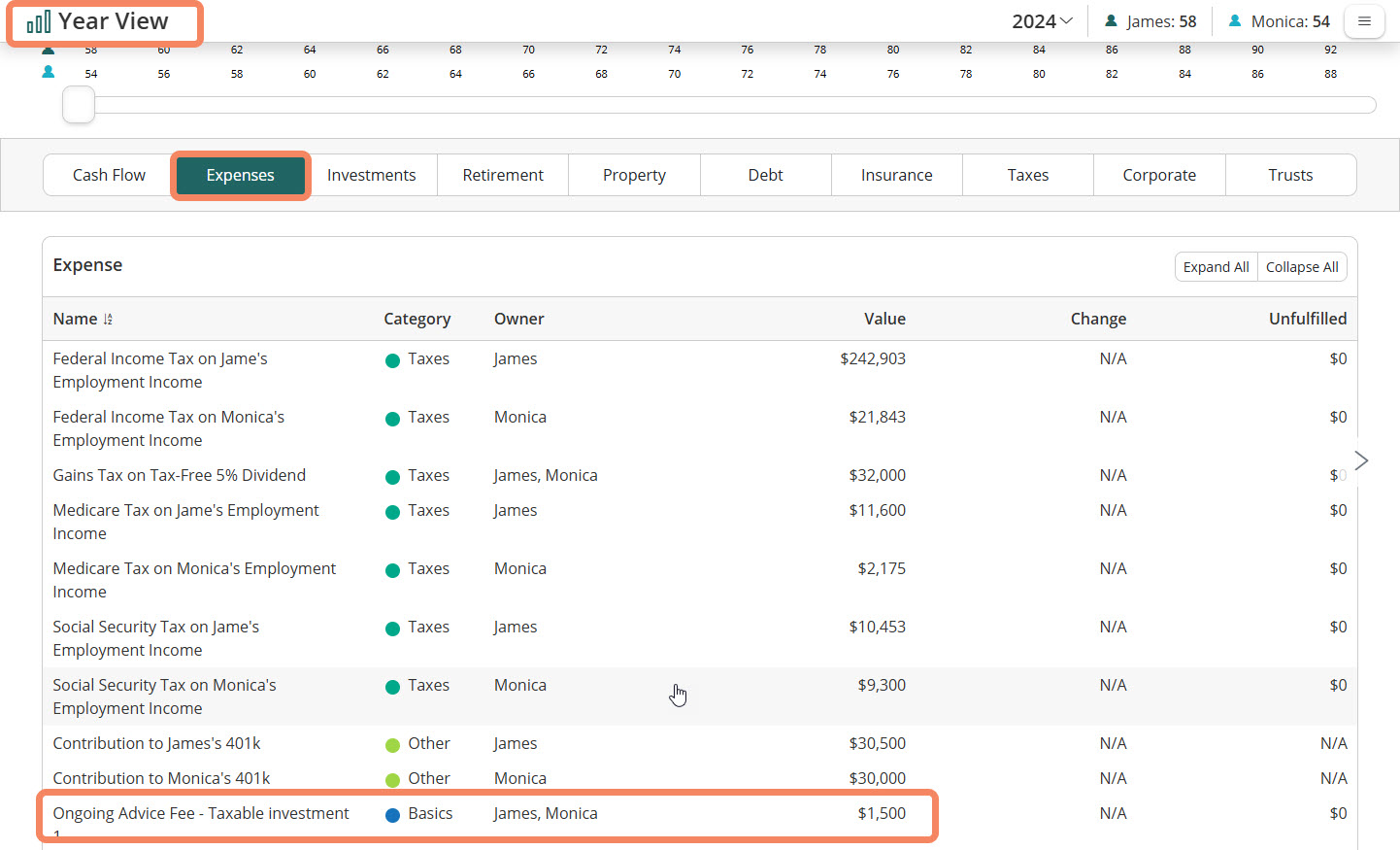
Task: Go to the Taxes tab
Action: pyautogui.click(x=1027, y=175)
